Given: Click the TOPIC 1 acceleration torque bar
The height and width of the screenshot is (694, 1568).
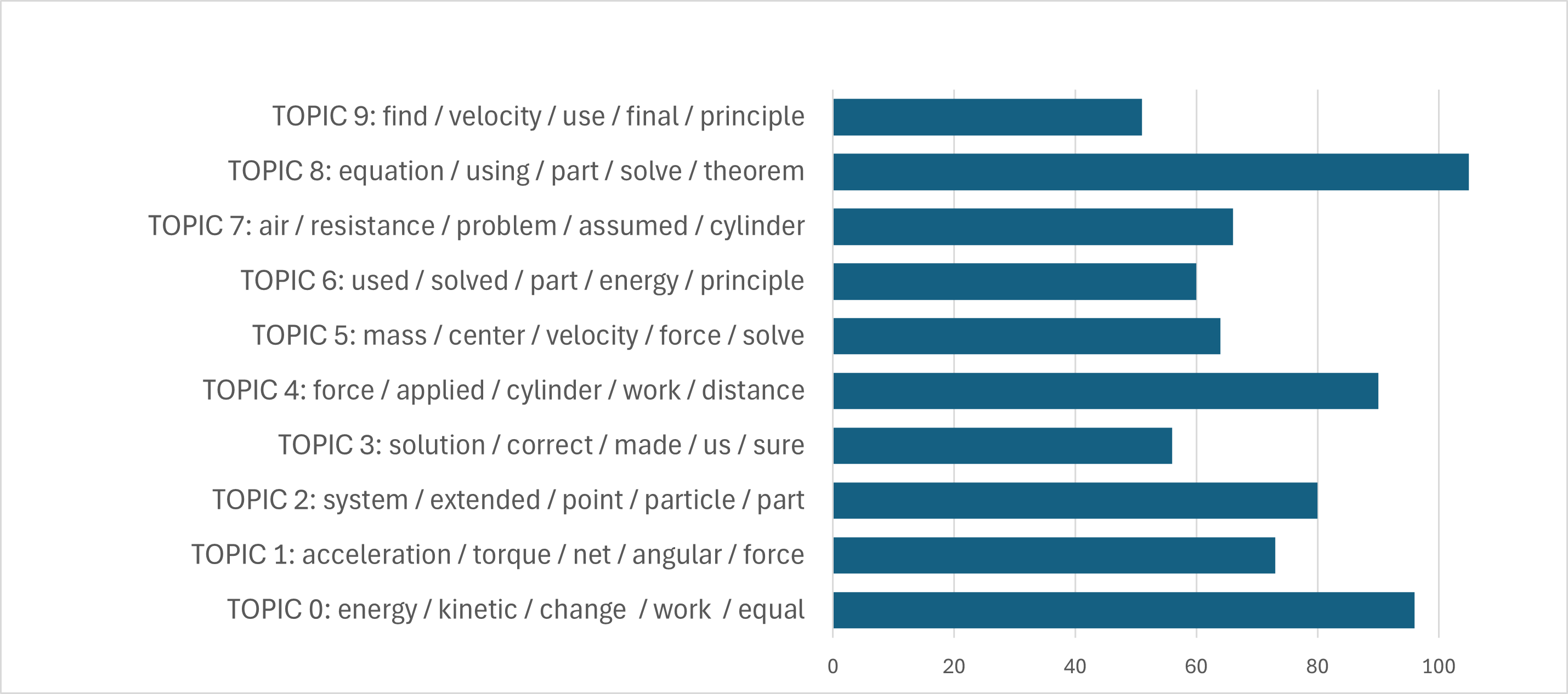Looking at the screenshot, I should click(1054, 555).
